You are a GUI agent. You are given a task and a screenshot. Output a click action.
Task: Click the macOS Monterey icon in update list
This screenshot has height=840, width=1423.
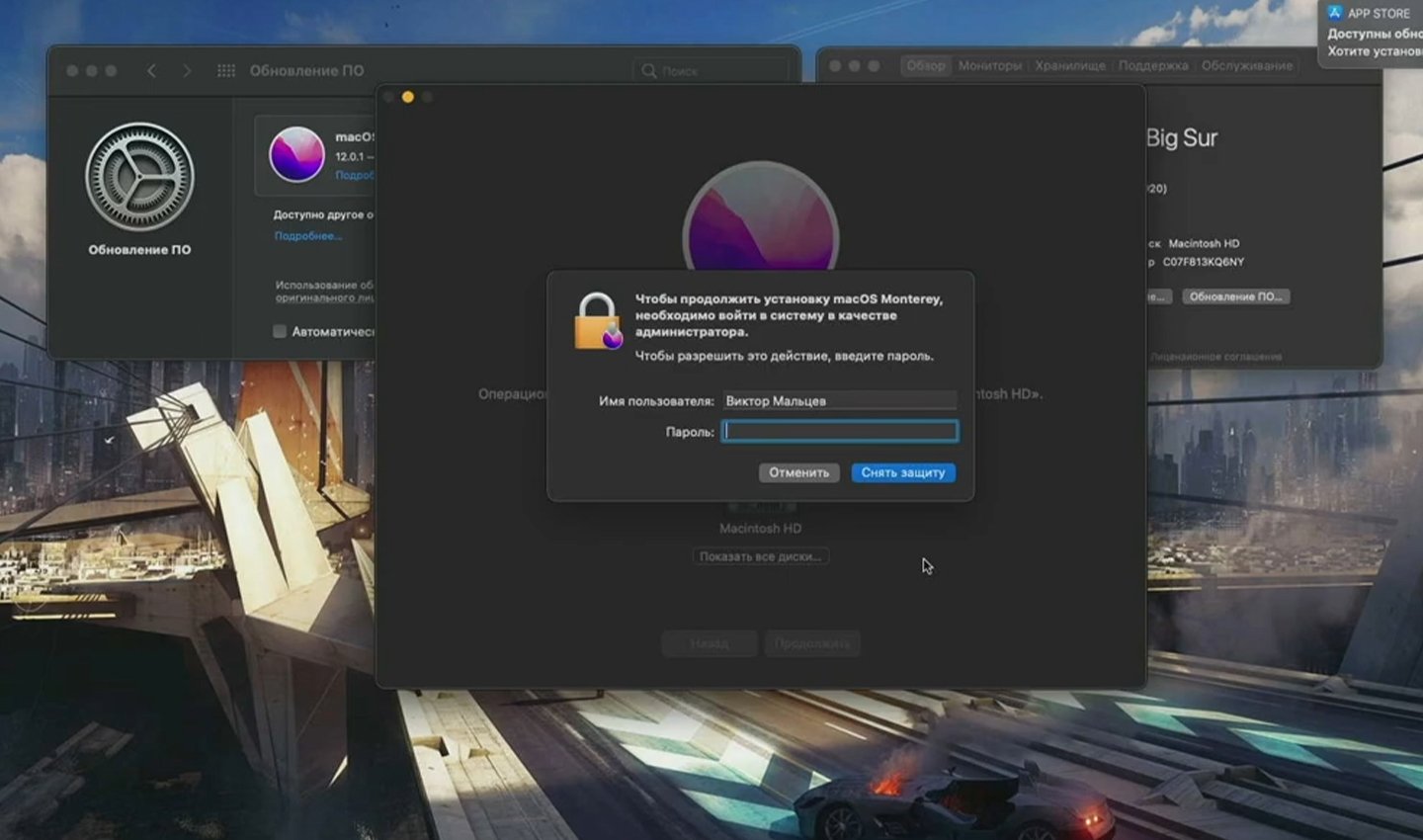[296, 154]
